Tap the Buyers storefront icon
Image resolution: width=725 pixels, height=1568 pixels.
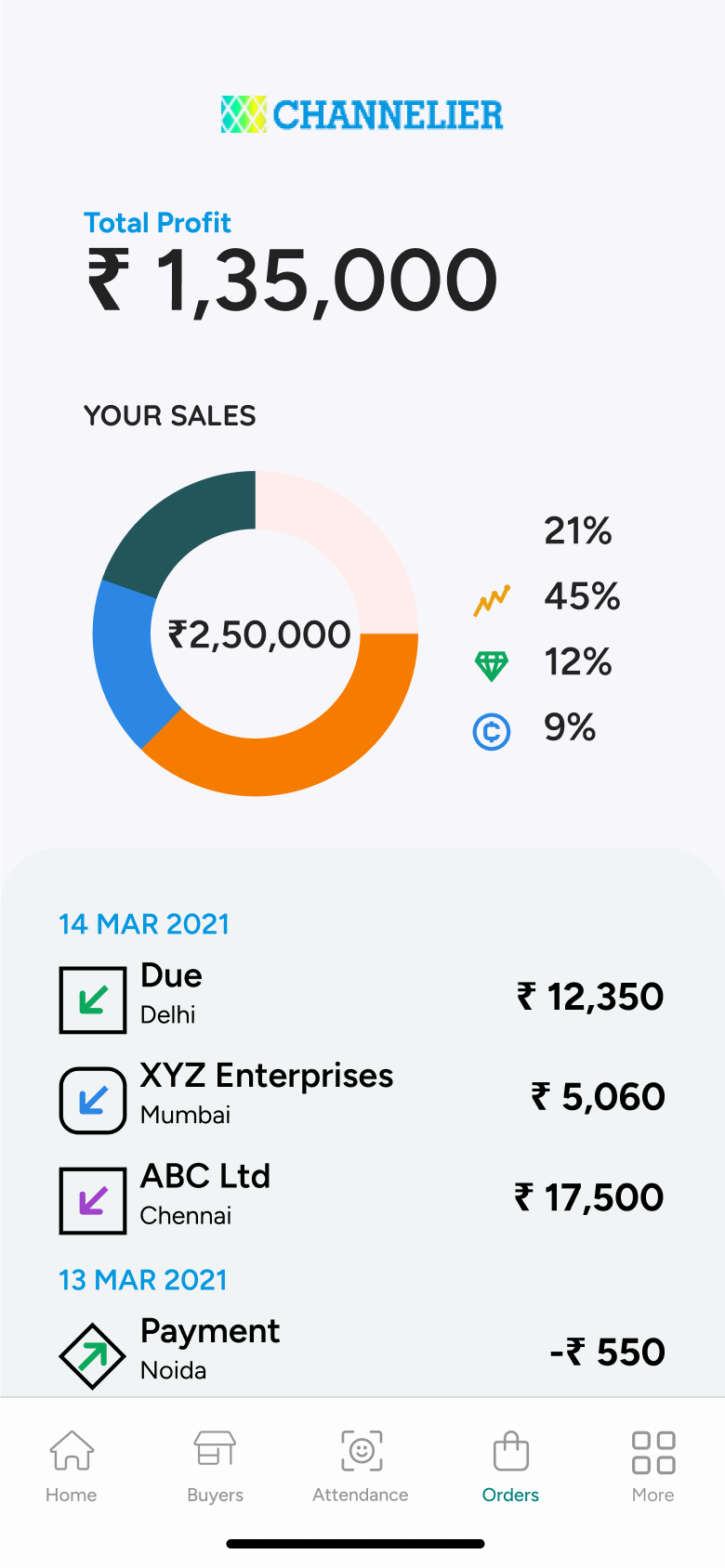tap(215, 1449)
